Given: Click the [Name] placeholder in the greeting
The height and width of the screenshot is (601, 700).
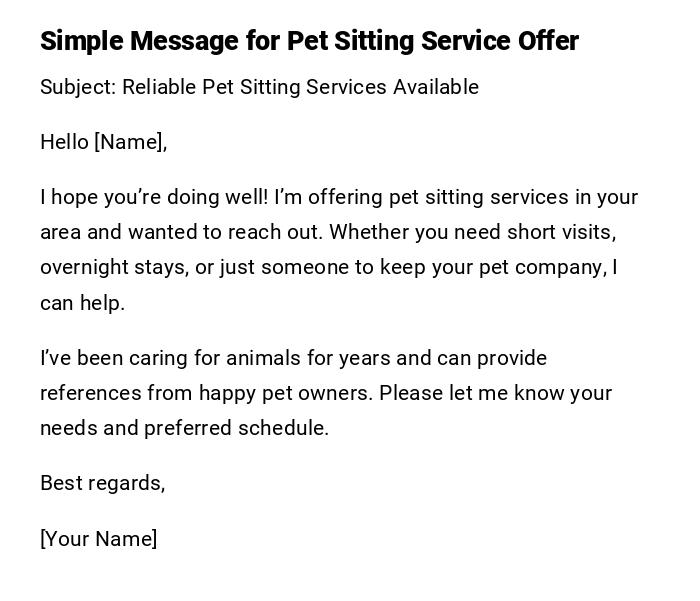Looking at the screenshot, I should (128, 142).
